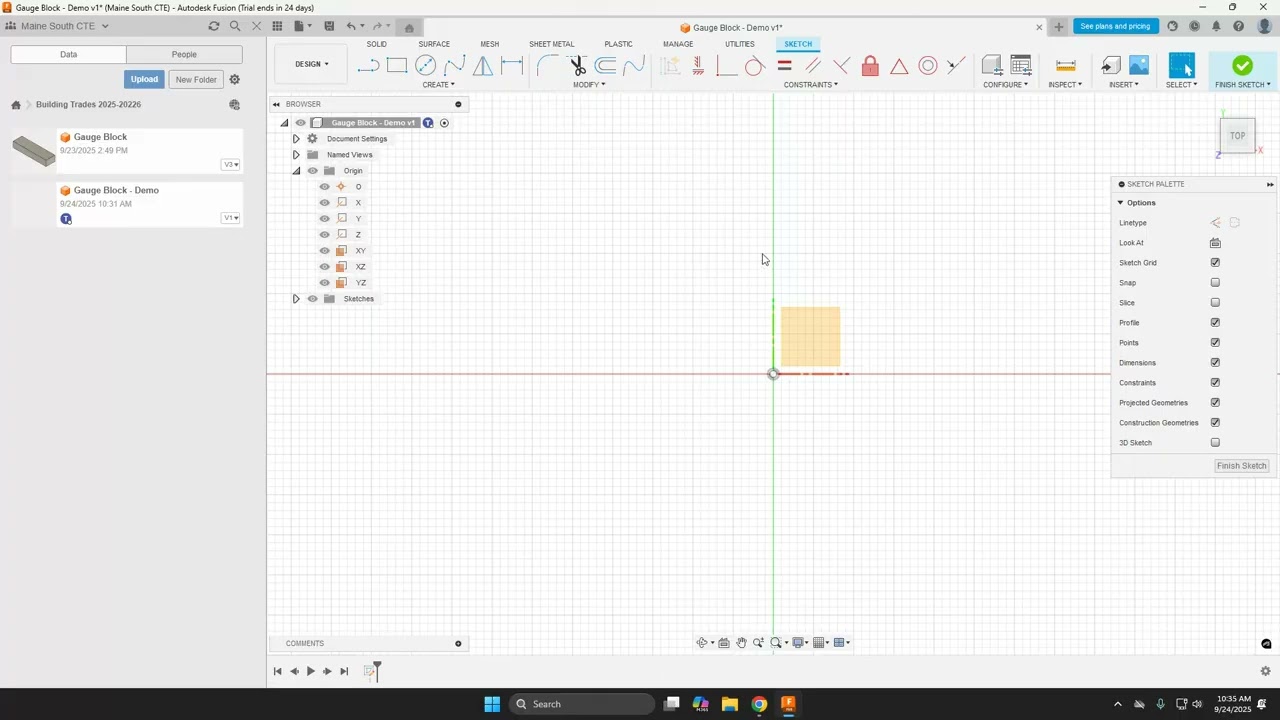Click the Save icon
This screenshot has height=720, width=1280.
(x=328, y=26)
